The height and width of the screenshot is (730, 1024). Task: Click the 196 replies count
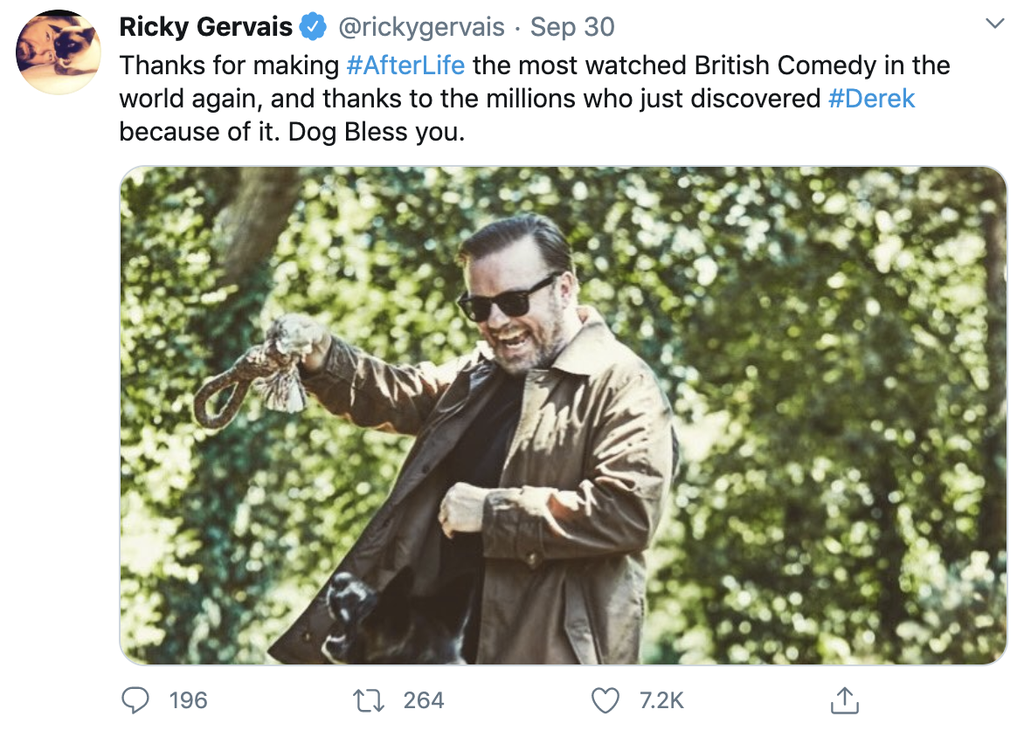[188, 700]
